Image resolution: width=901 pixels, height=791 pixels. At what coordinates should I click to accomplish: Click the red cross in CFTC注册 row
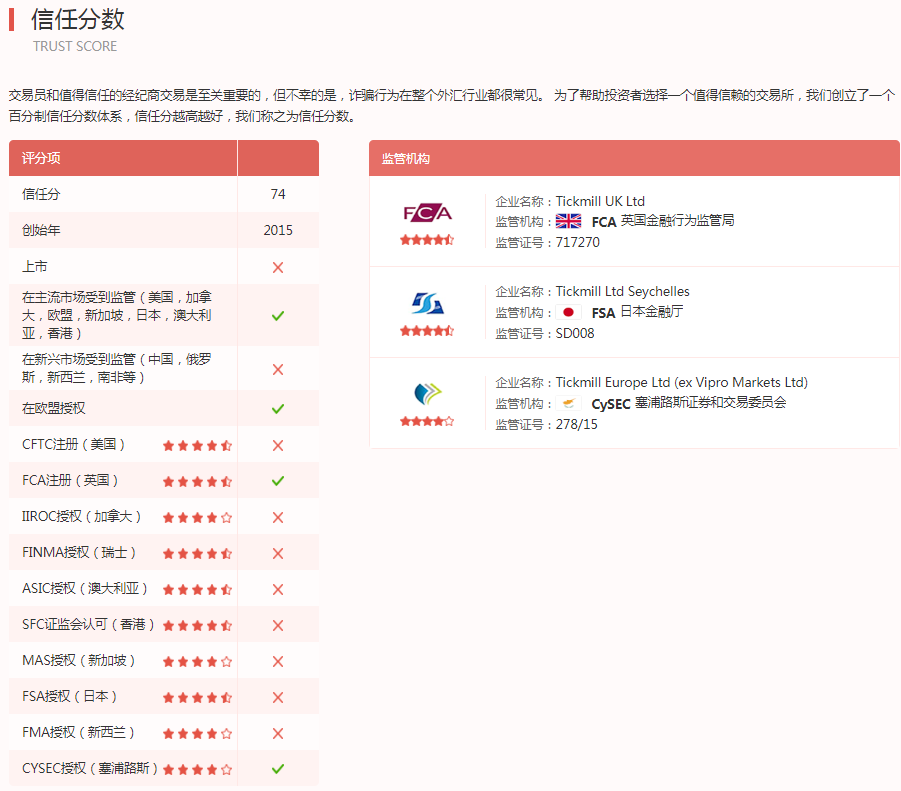coord(278,445)
